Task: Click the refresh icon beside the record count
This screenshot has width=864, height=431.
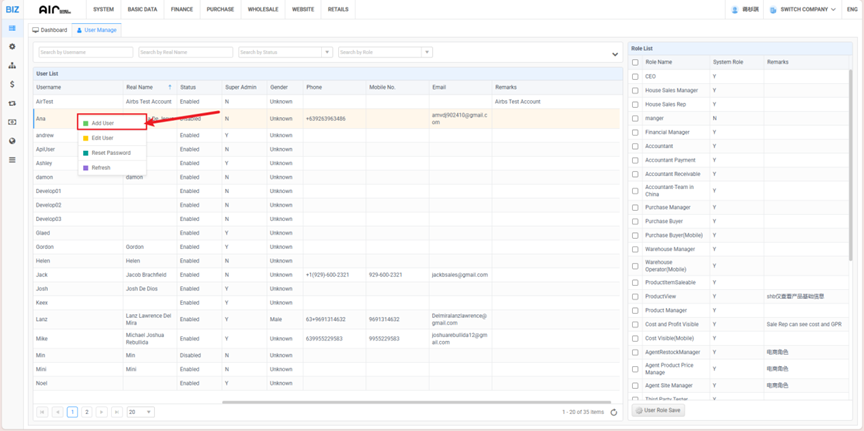Action: click(614, 412)
